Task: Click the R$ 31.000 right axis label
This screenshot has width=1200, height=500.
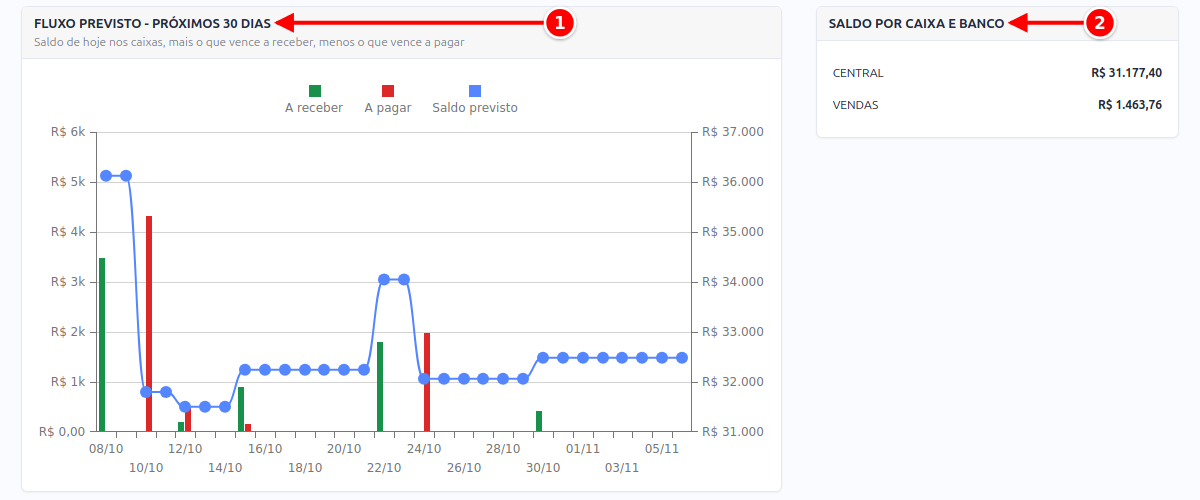Action: click(732, 432)
